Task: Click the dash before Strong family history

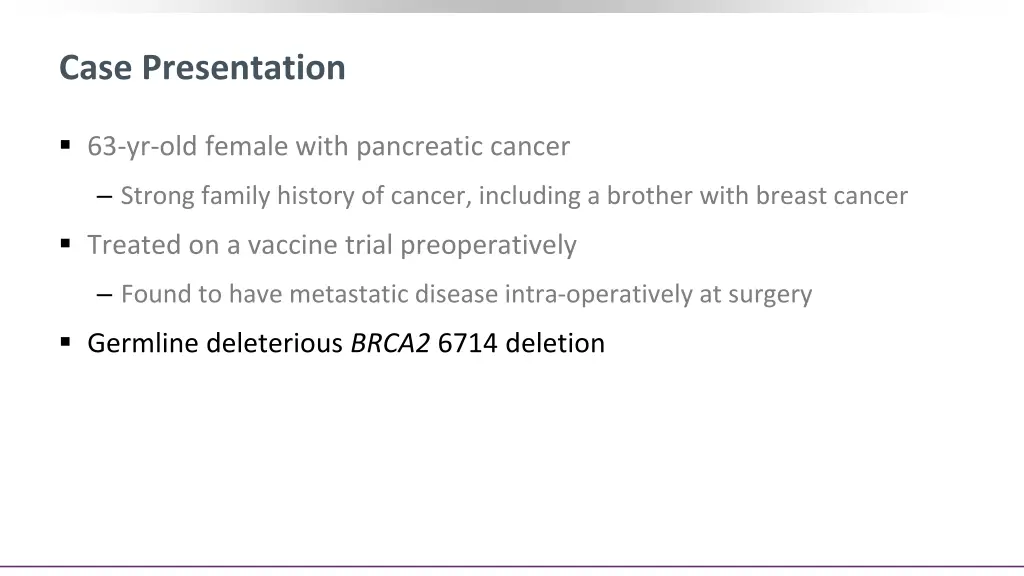Action: [x=104, y=196]
